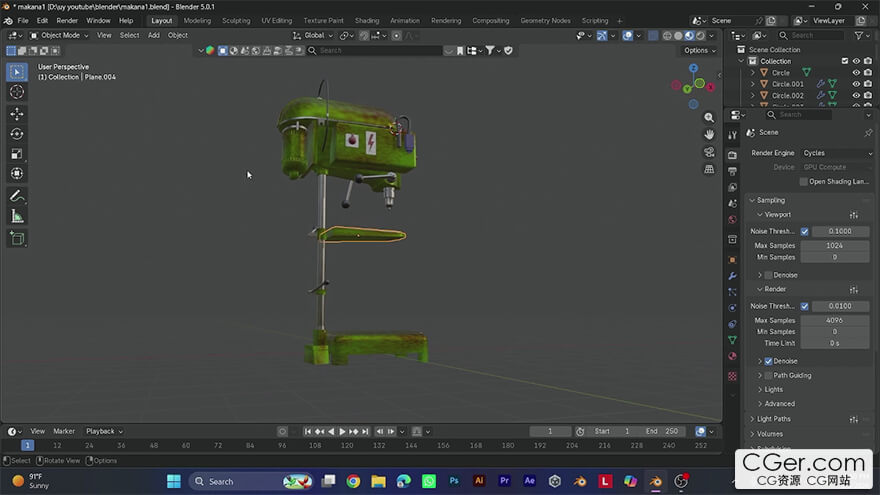Click the viewport Options button
Image resolution: width=880 pixels, height=495 pixels.
pos(699,51)
